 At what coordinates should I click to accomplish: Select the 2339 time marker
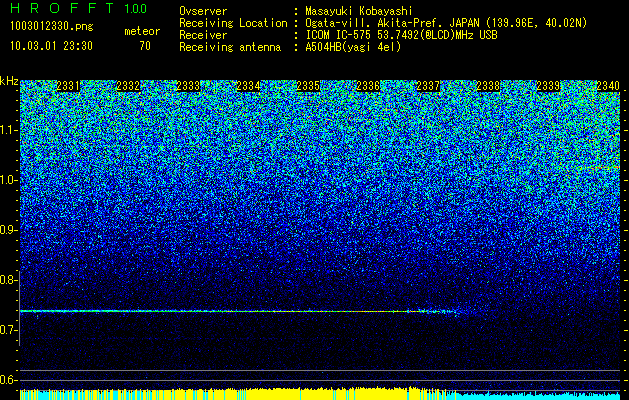click(x=548, y=86)
